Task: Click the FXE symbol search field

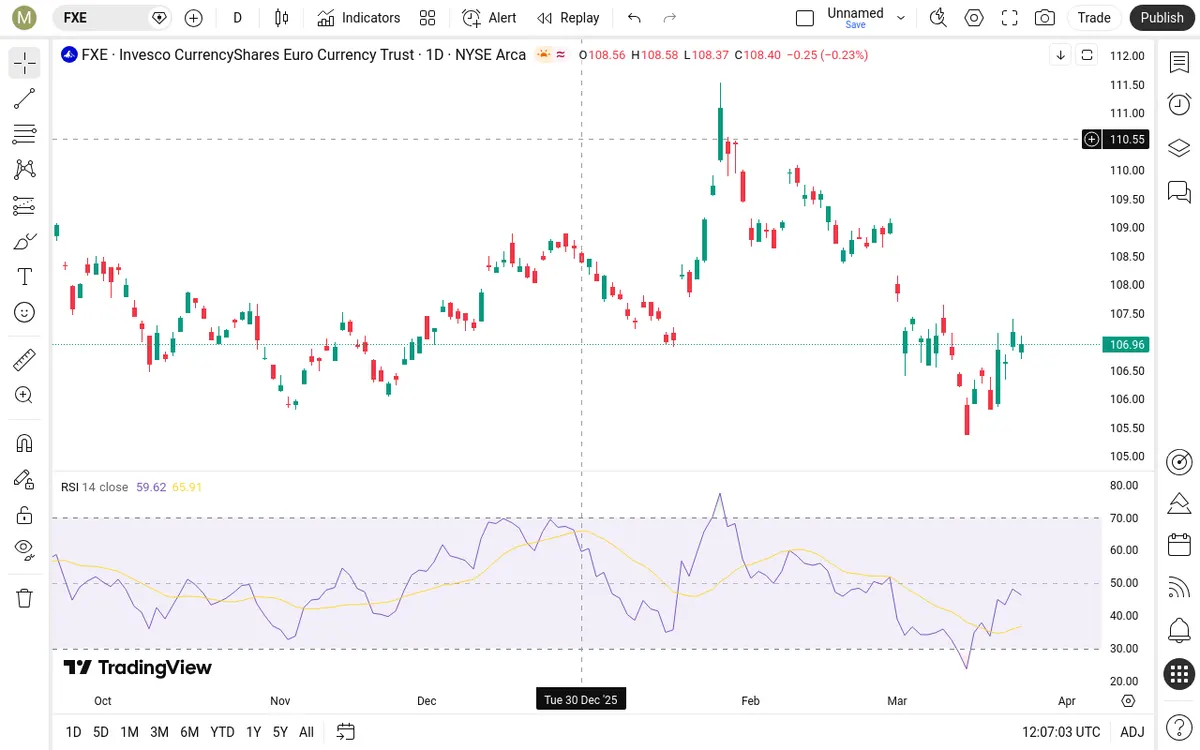Action: pyautogui.click(x=111, y=18)
